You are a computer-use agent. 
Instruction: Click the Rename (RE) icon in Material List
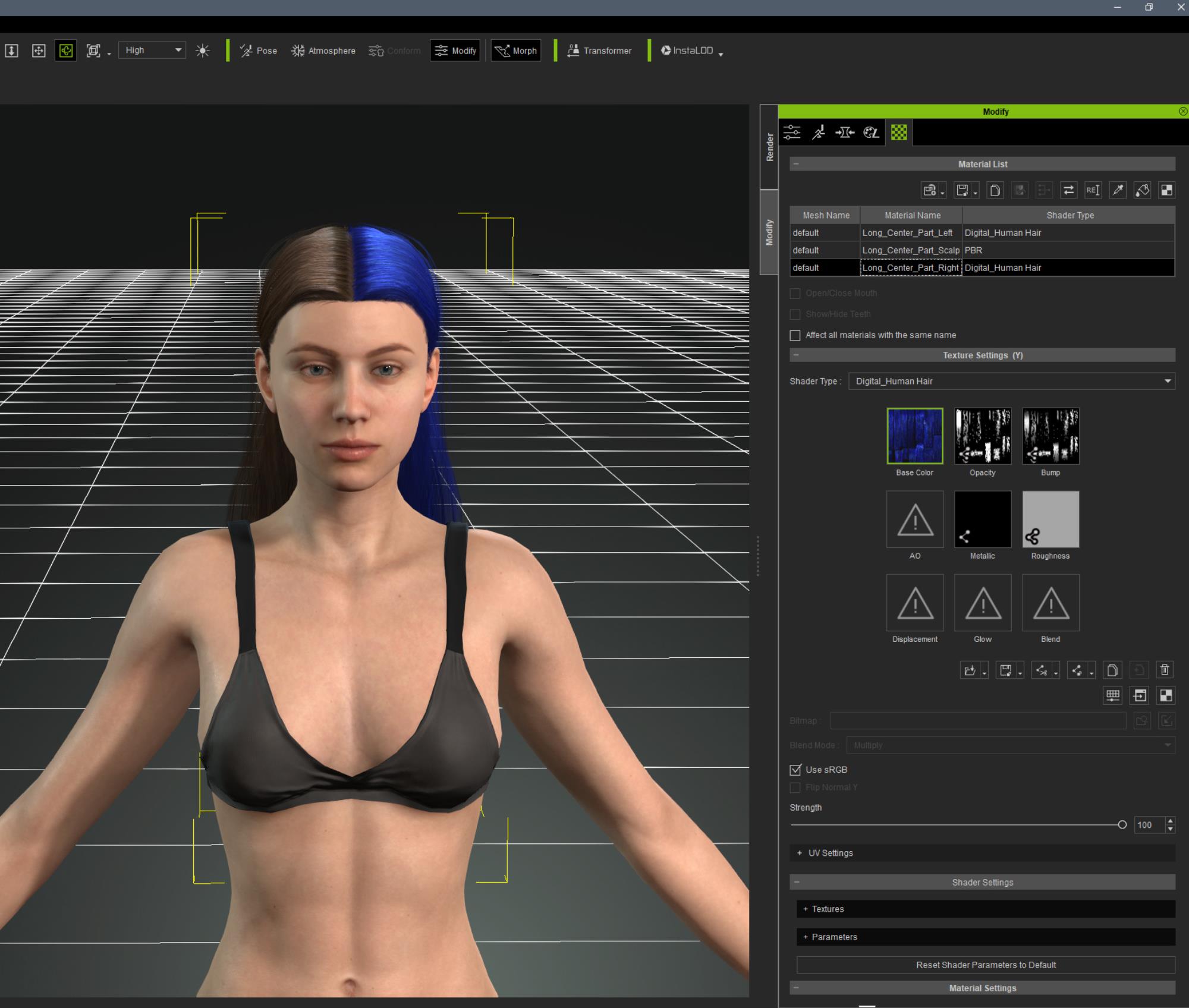pos(1093,190)
